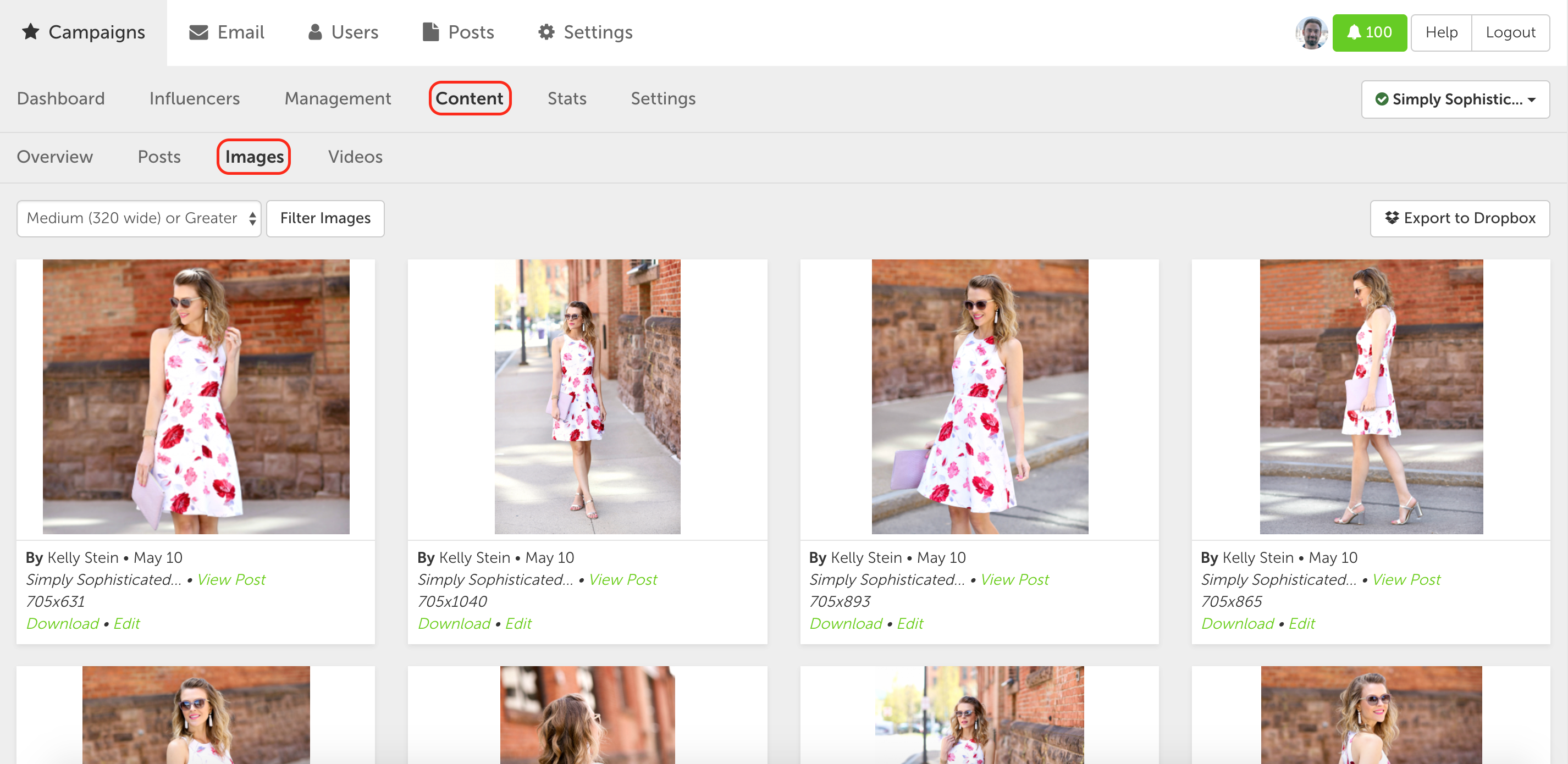
Task: Download the 705x865 image
Action: (x=1238, y=623)
